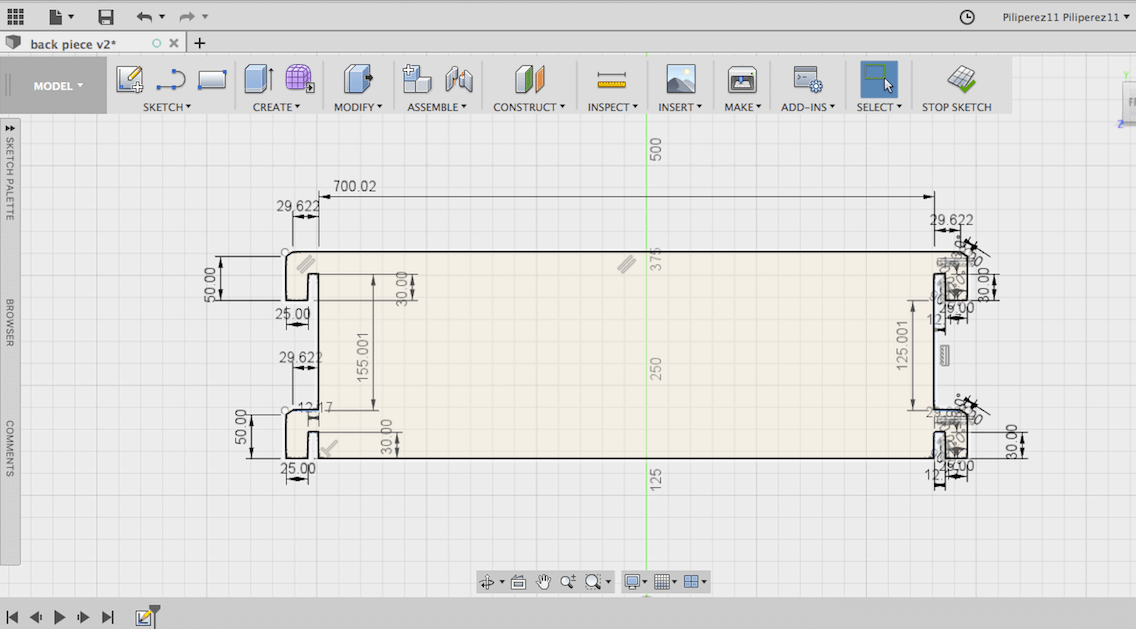Screen dimensions: 1136x629
Task: Open the BROWSER side panel
Action: 10,322
